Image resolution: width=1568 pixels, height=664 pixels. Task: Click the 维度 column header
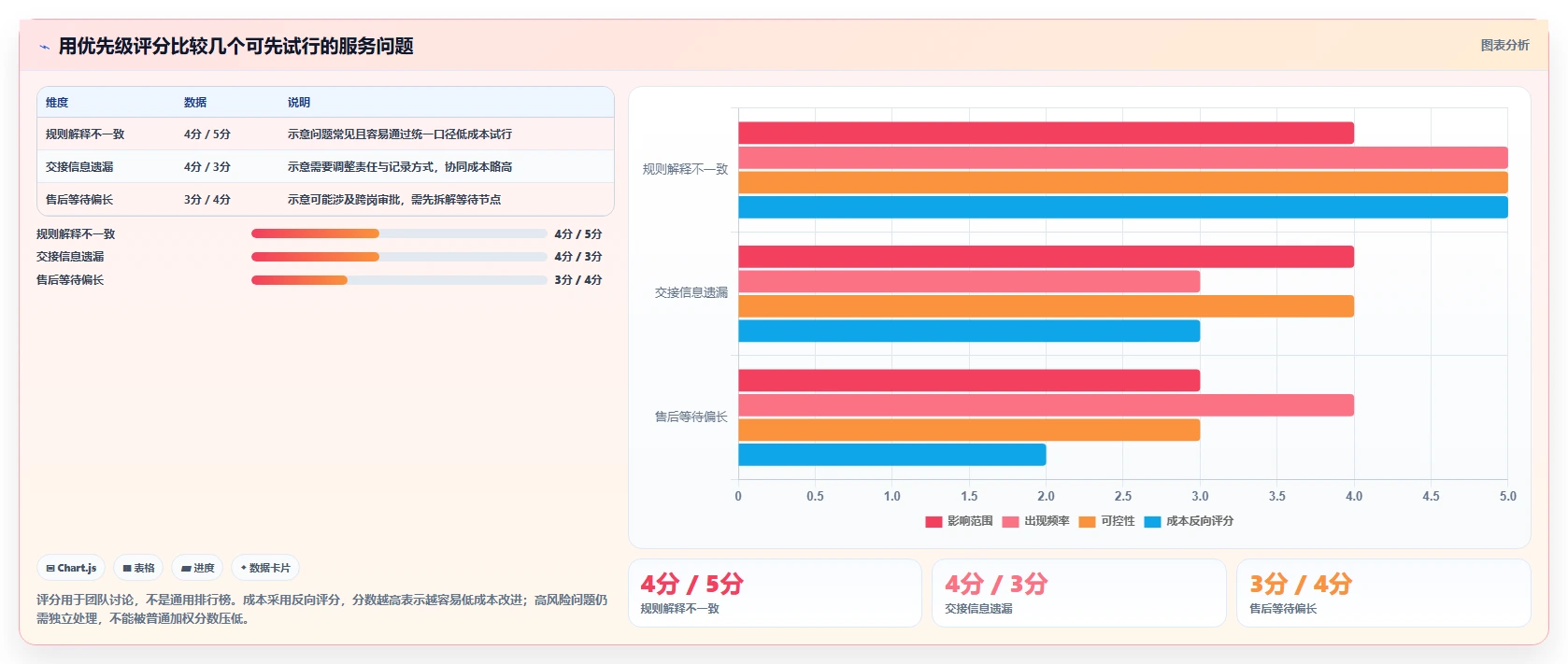point(57,103)
